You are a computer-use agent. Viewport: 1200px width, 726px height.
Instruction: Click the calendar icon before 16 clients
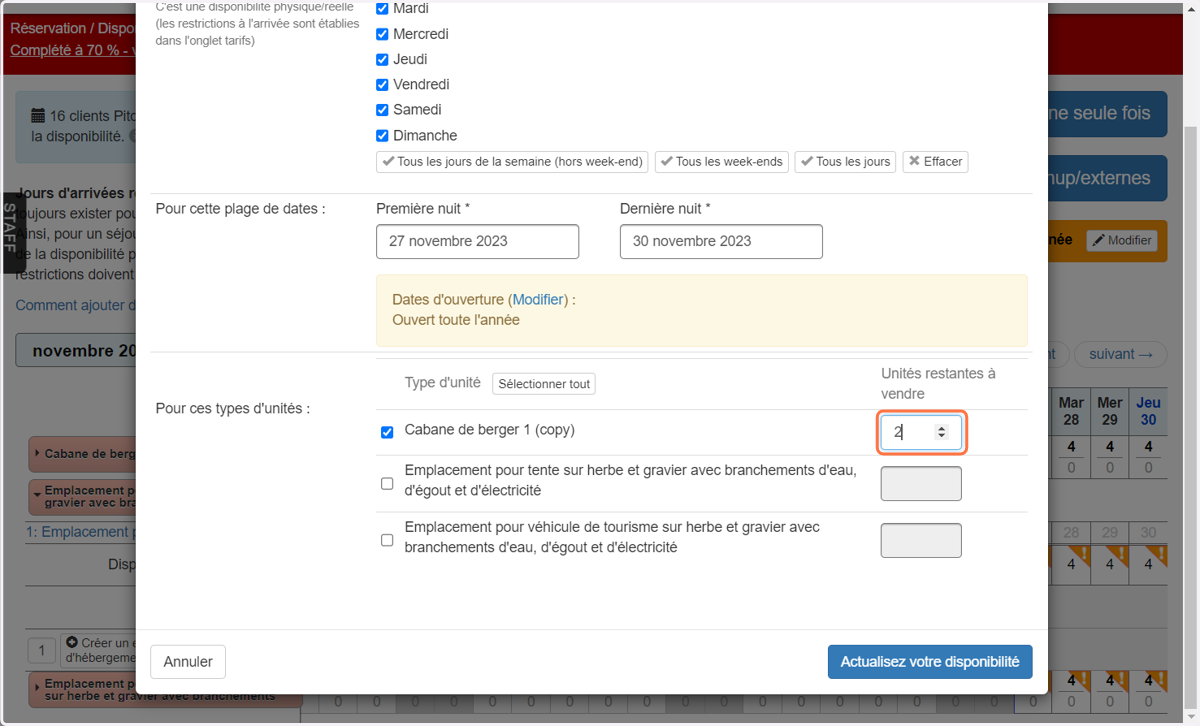pos(38,116)
